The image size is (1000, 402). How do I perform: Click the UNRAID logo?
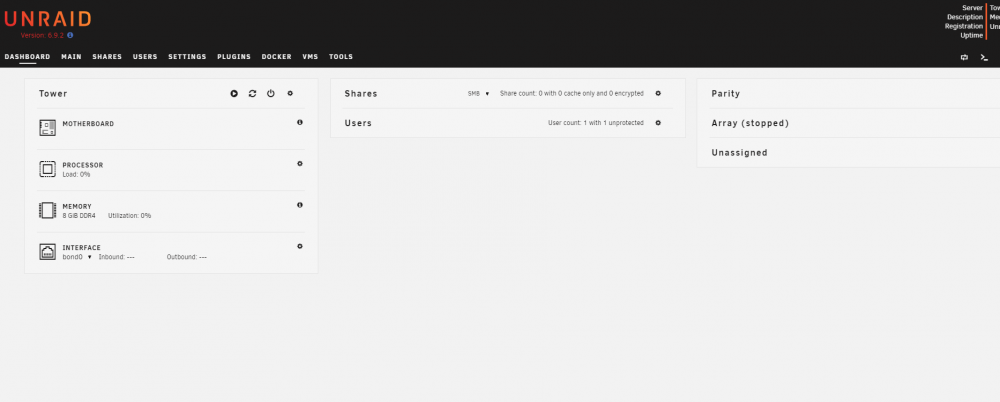(x=48, y=19)
